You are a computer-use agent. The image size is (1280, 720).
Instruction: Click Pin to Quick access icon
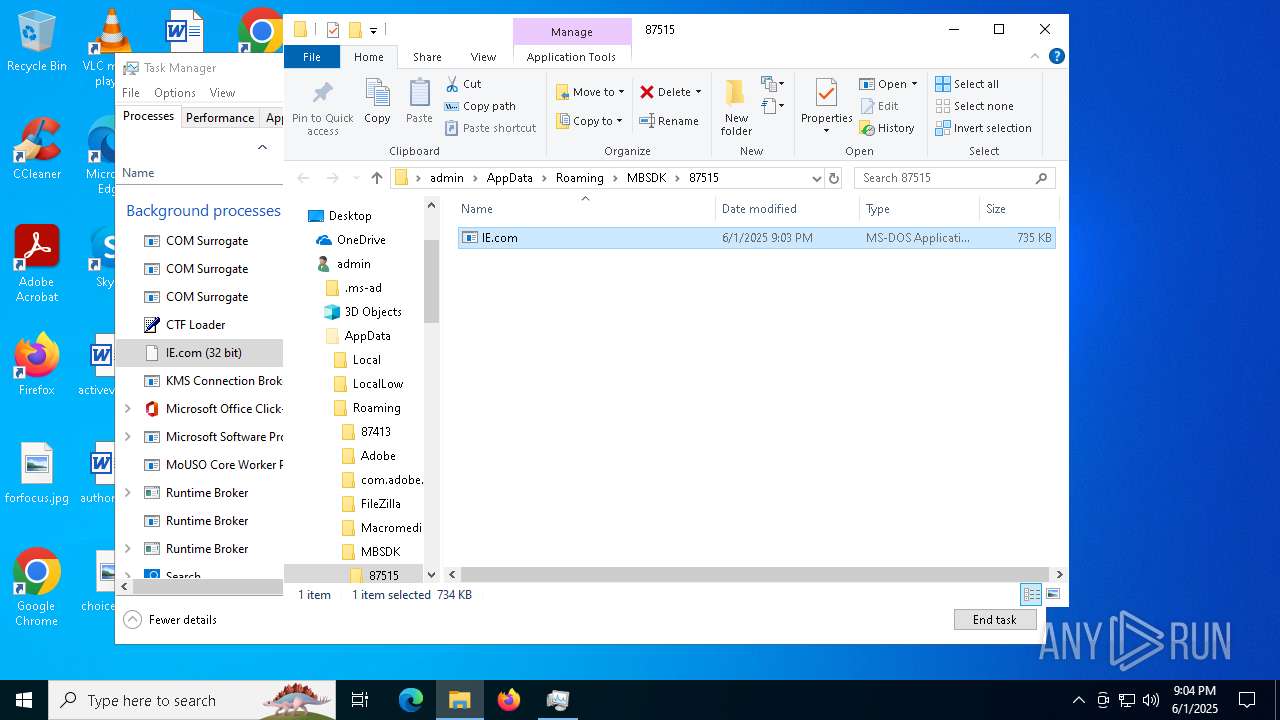tap(322, 108)
